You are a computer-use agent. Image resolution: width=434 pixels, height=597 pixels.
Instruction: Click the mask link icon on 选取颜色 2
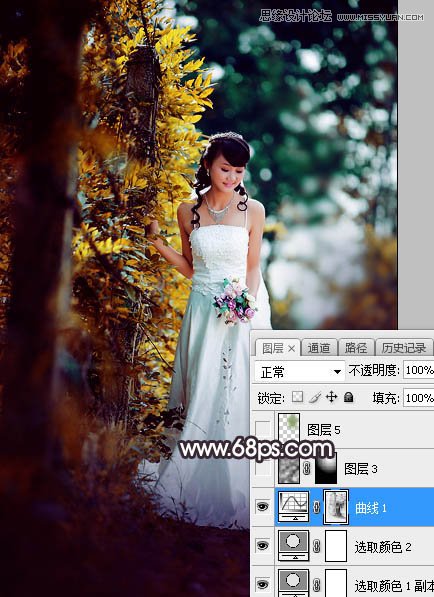click(x=316, y=546)
